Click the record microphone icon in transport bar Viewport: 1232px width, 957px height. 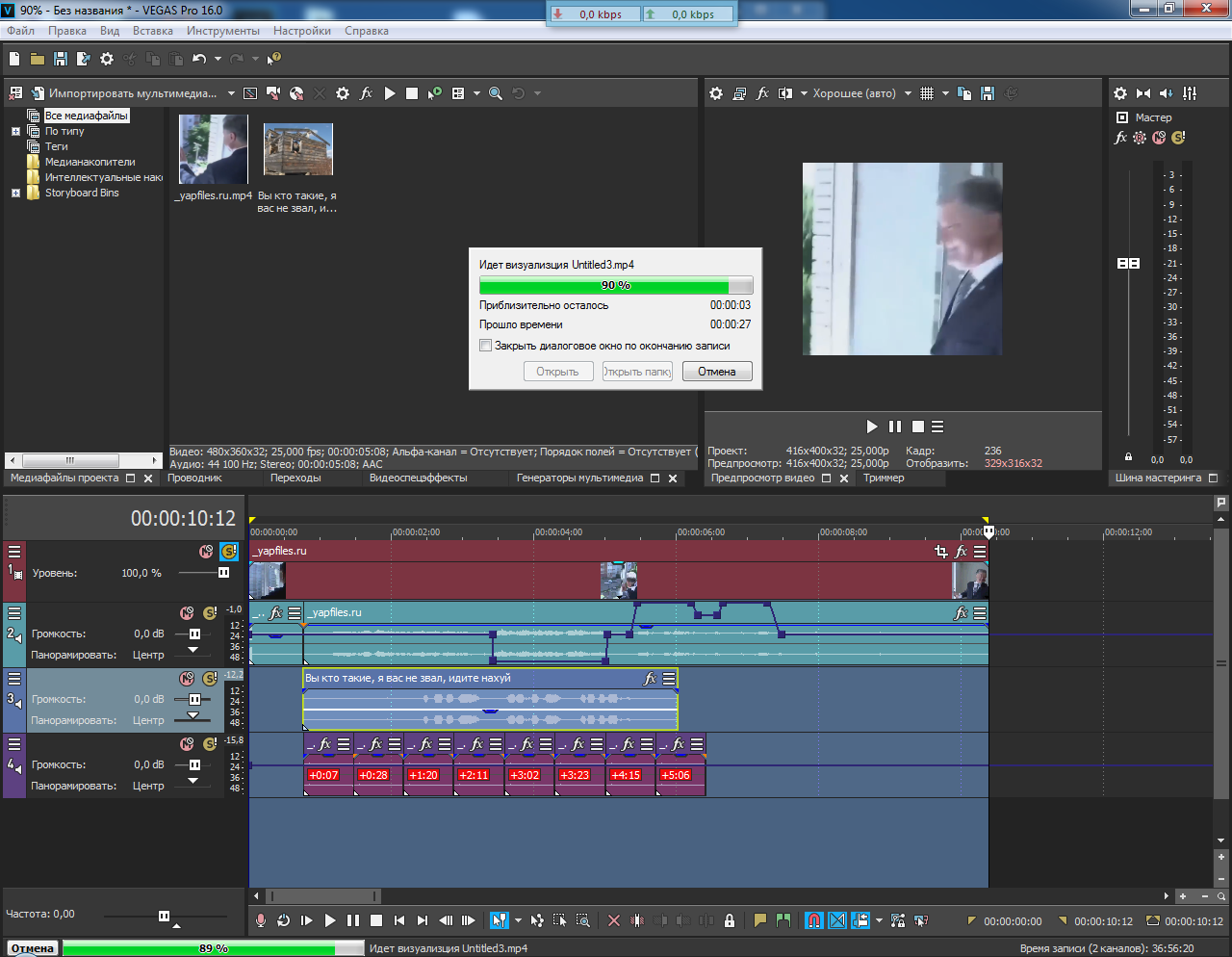pyautogui.click(x=260, y=920)
